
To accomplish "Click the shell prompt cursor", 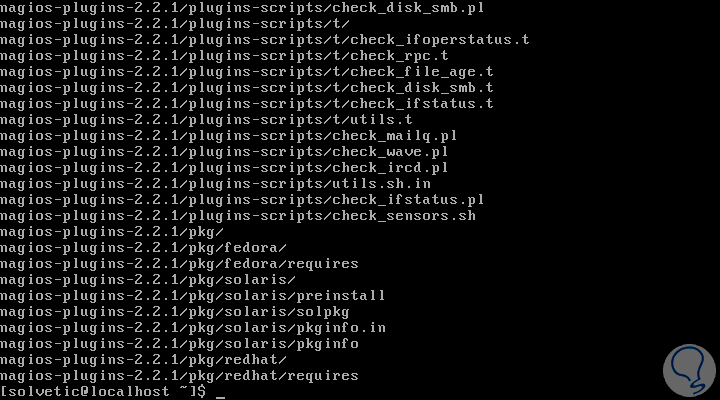I will coord(221,394).
